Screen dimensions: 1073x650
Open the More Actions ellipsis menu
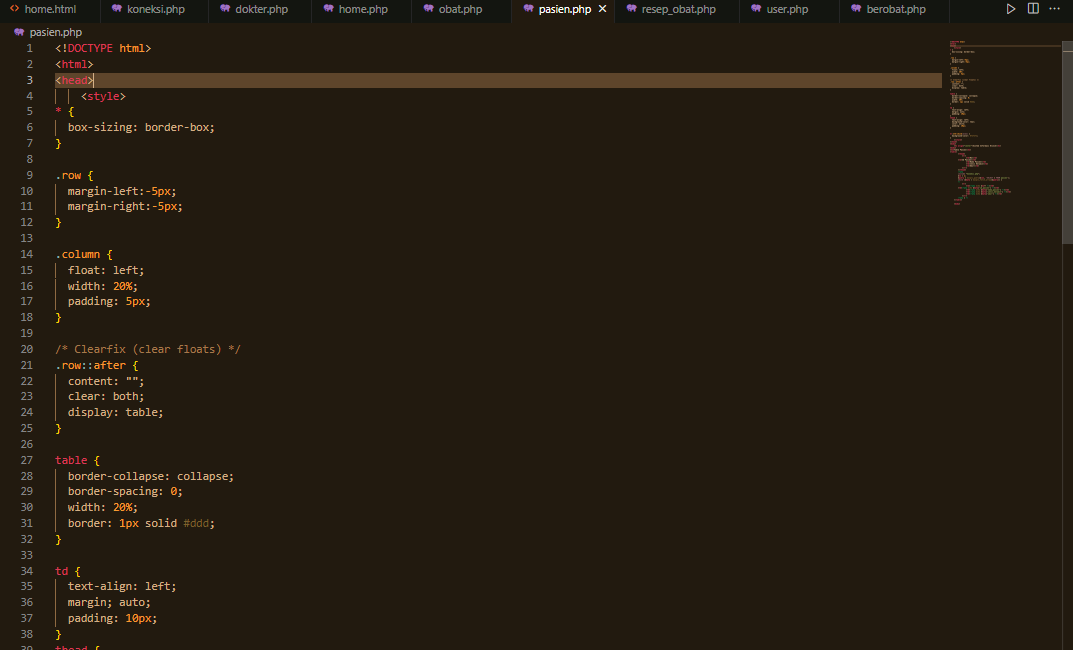(1055, 9)
